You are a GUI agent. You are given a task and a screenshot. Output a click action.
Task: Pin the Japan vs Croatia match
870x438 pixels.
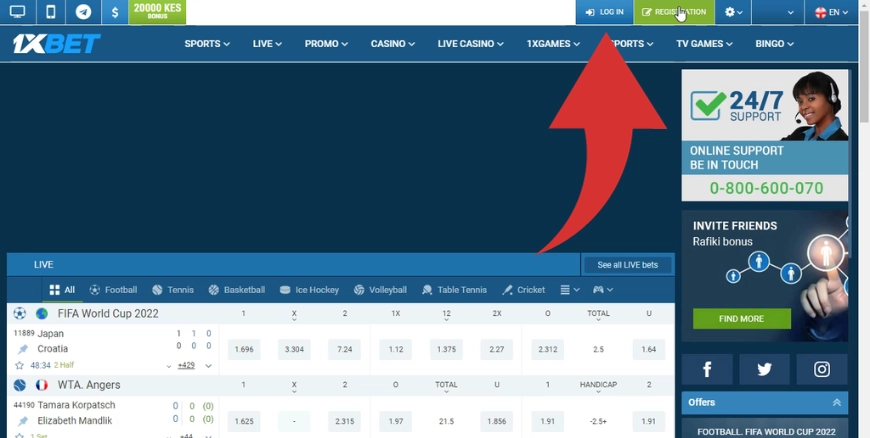tap(23, 349)
